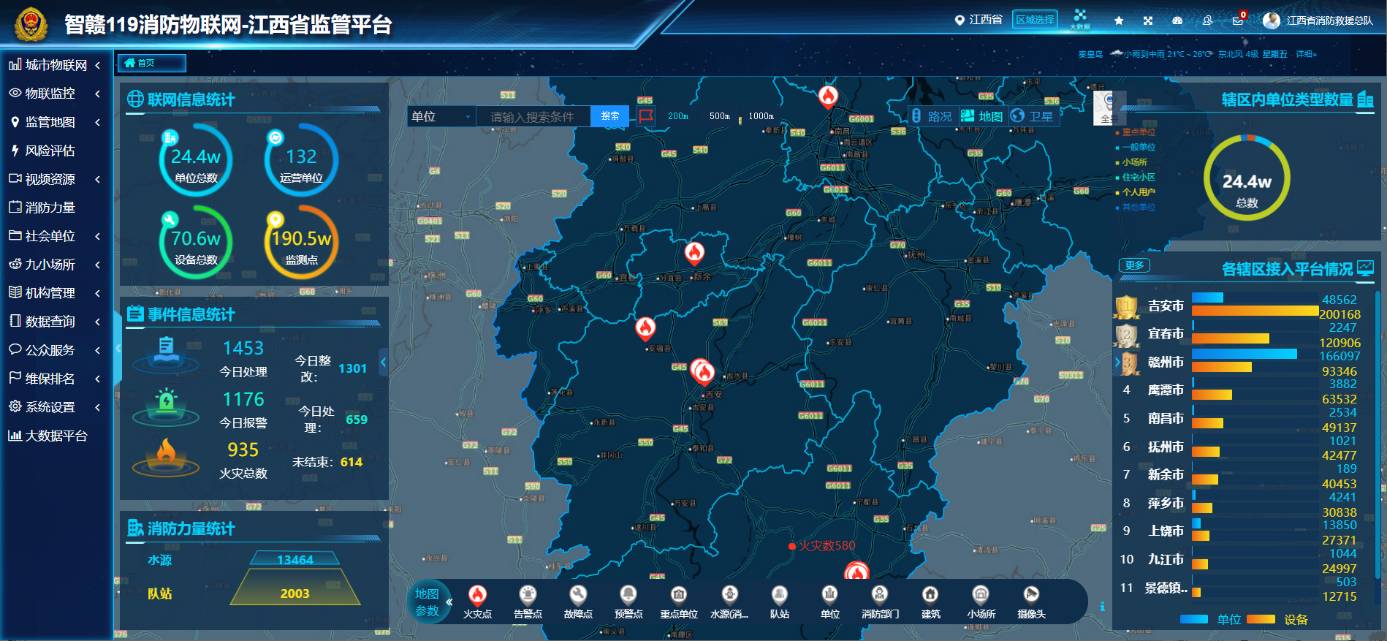Toggle the 住宅小区 legend entry
Image resolution: width=1387 pixels, height=641 pixels.
(1135, 177)
